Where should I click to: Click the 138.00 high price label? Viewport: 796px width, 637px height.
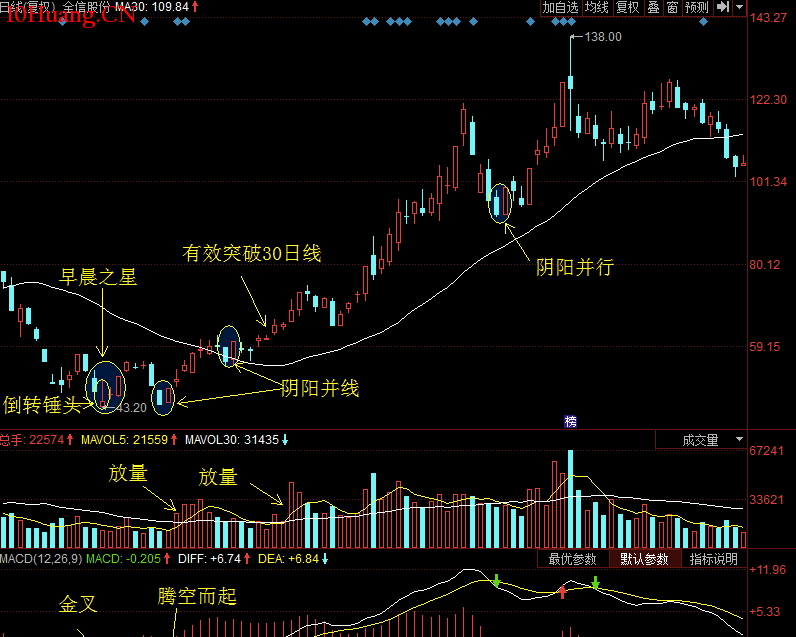tap(603, 37)
